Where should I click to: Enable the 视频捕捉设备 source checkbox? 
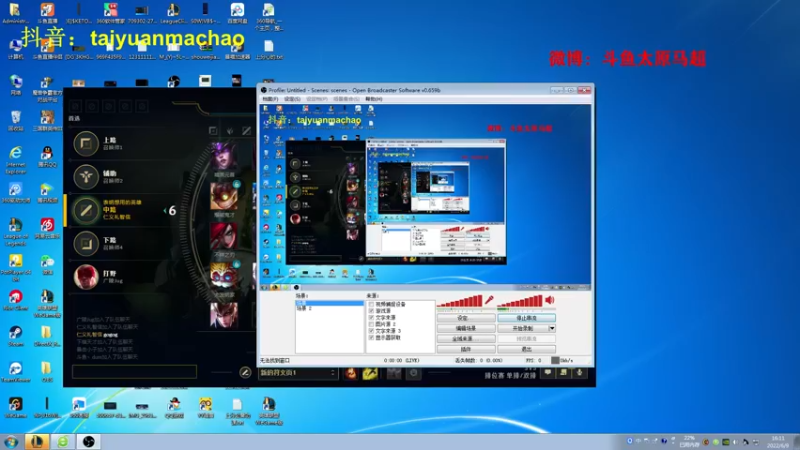point(371,304)
